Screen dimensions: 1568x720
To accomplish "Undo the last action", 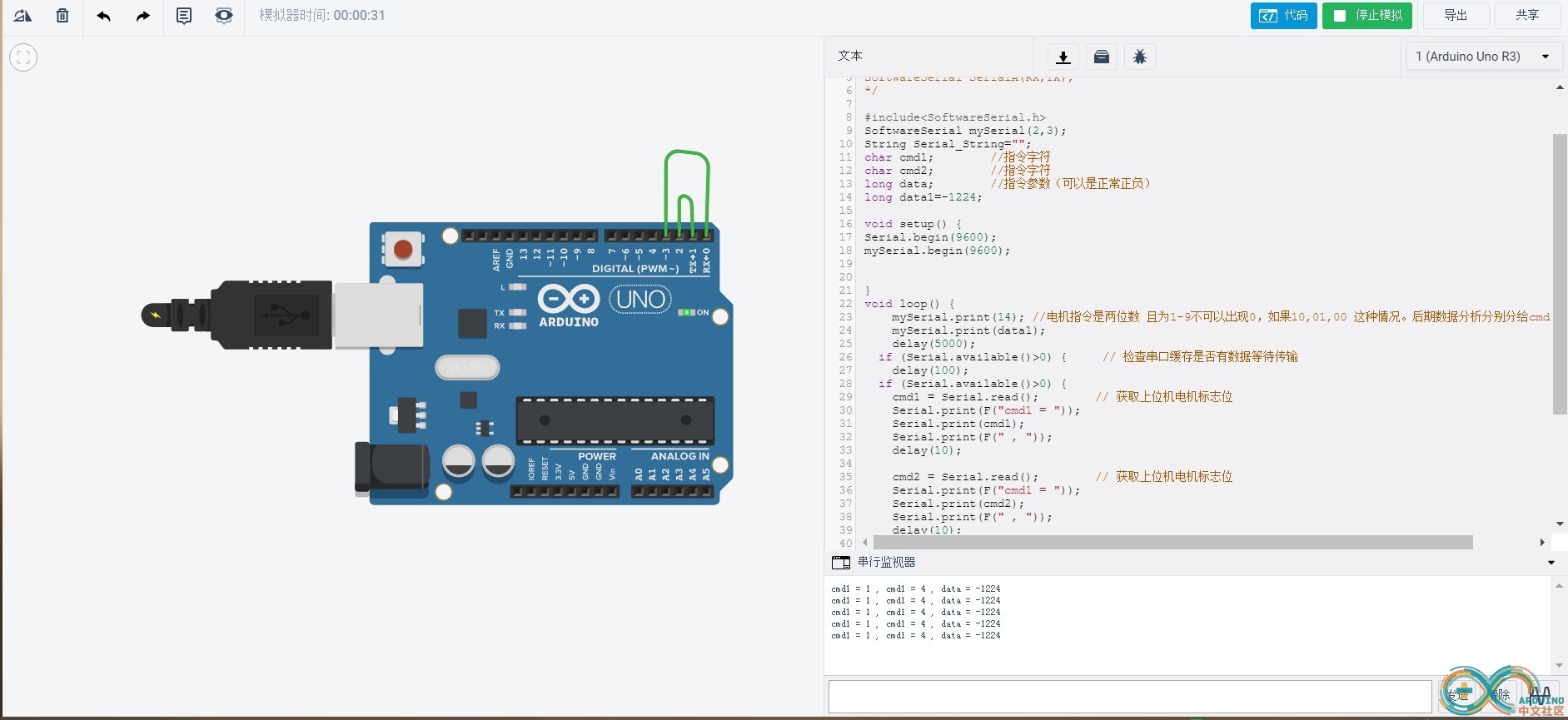I will coord(103,16).
